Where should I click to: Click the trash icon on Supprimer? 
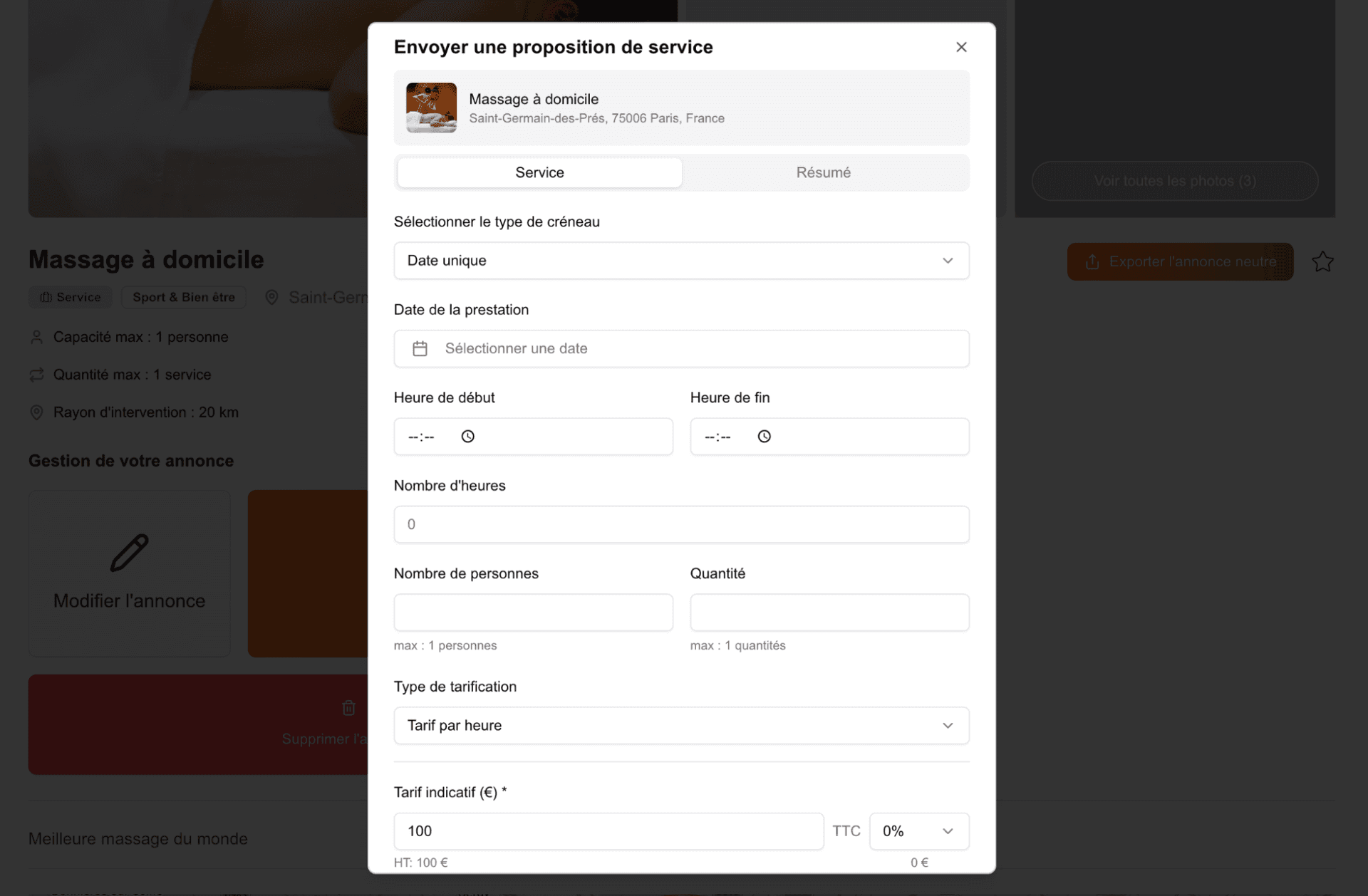pyautogui.click(x=348, y=707)
